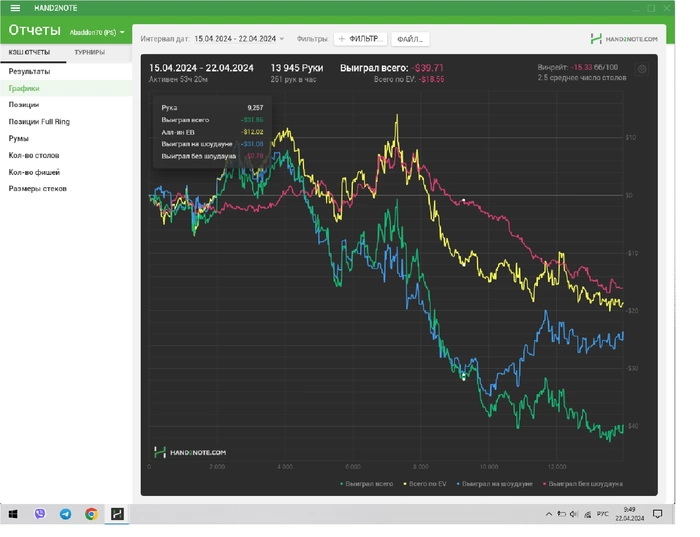700x537 pixels.
Task: Open volume control in system tray
Action: 574,514
